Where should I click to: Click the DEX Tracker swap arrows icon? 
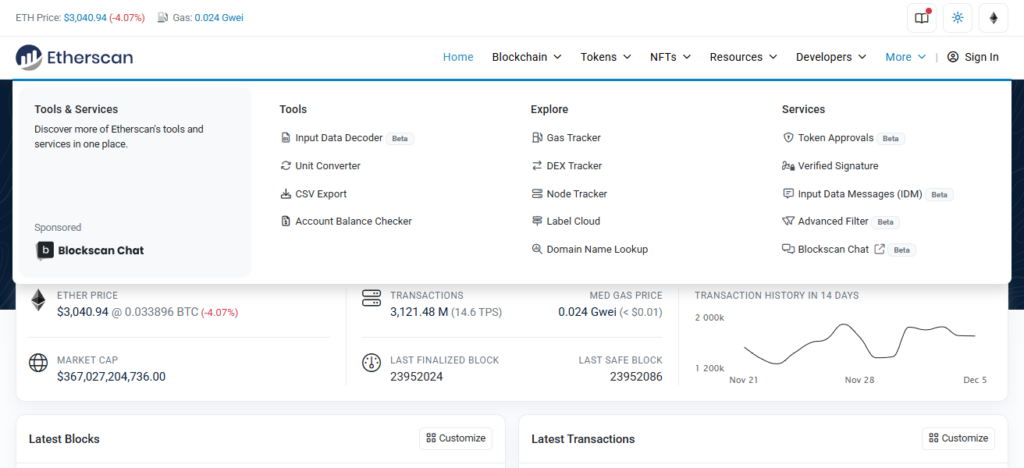[x=537, y=166]
